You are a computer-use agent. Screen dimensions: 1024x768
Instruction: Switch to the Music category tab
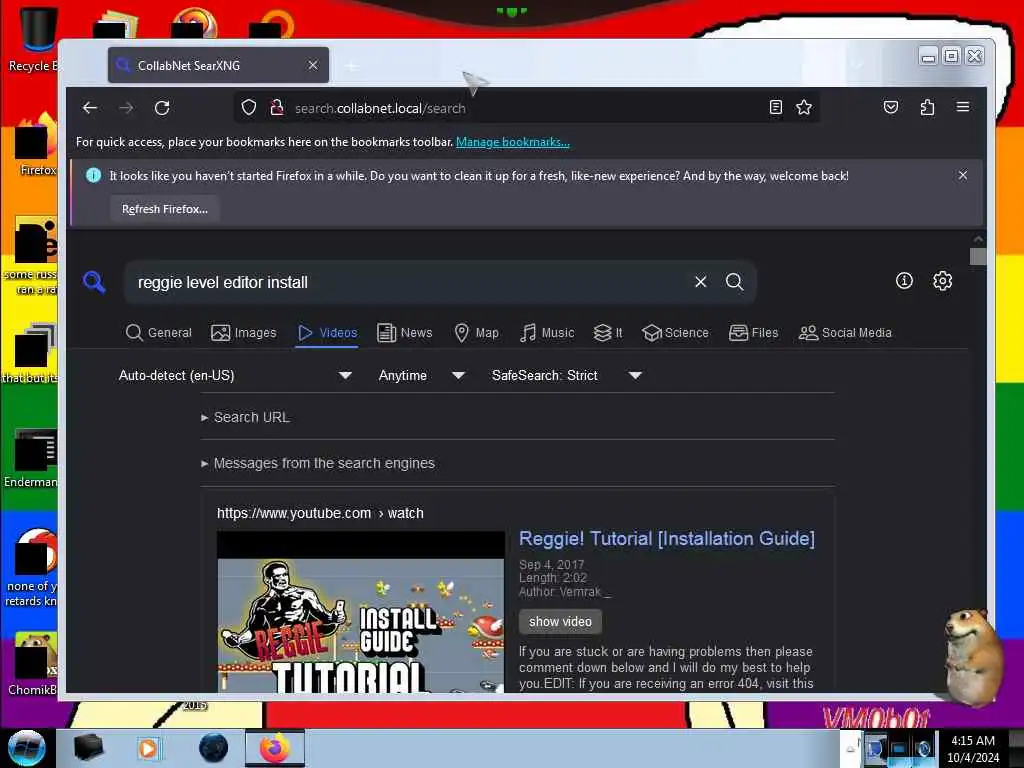547,333
